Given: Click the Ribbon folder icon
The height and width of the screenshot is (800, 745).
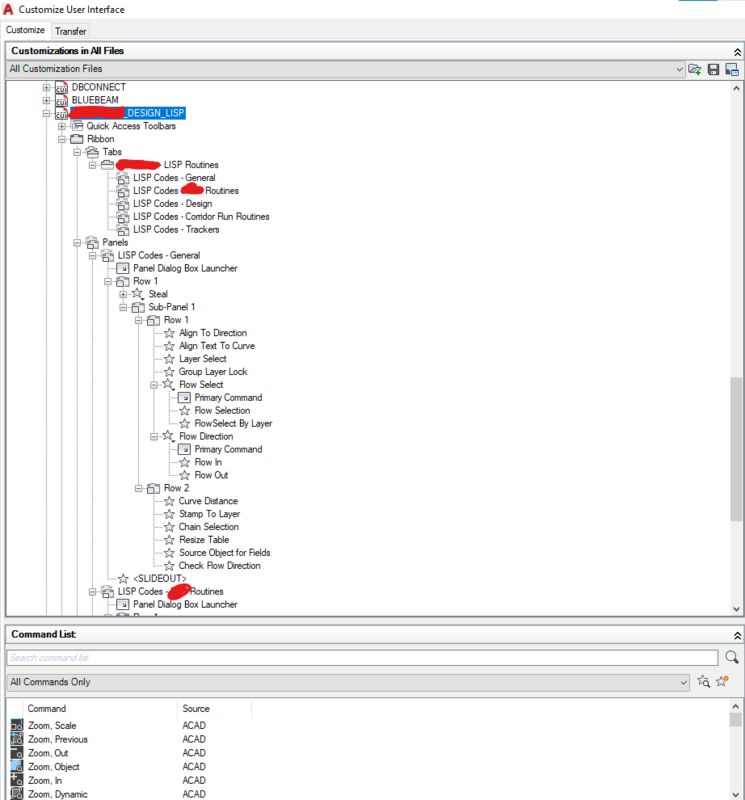Looking at the screenshot, I should (x=77, y=139).
